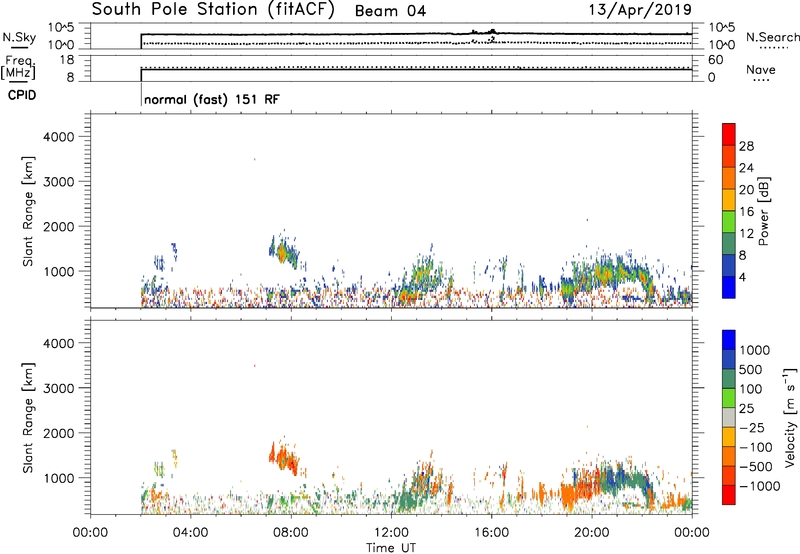Click the 'Velocity [m s-1]' color bar title
This screenshot has height=554, width=800.
click(x=790, y=417)
